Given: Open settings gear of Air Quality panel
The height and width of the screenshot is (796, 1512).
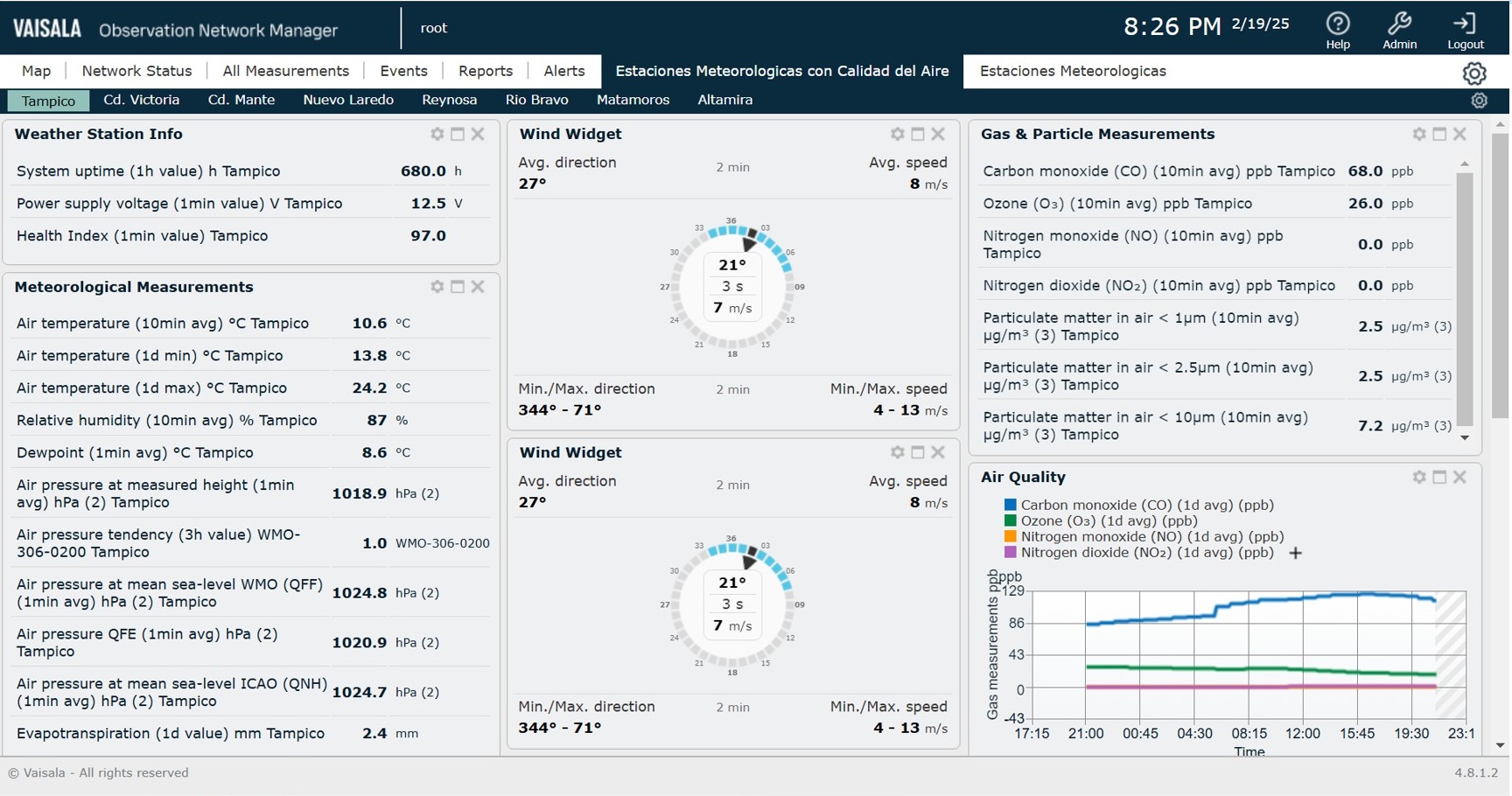Looking at the screenshot, I should click(x=1419, y=478).
